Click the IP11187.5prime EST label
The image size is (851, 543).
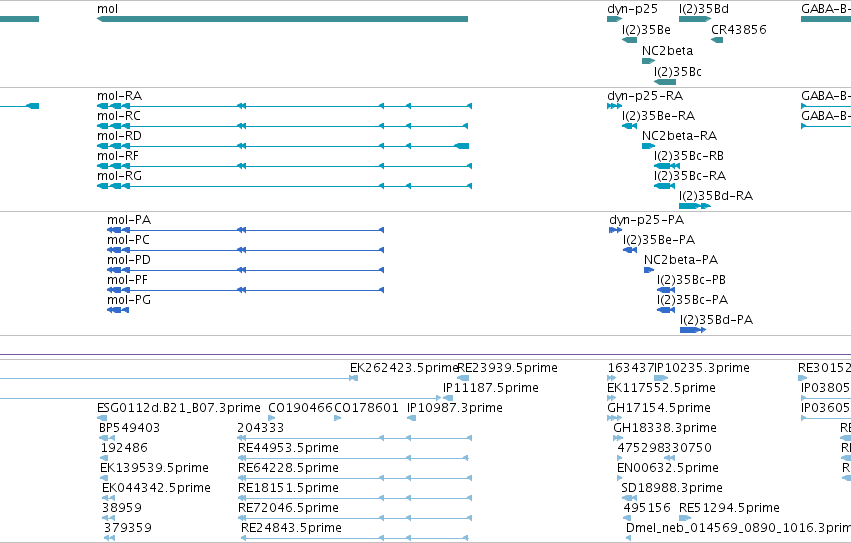(x=491, y=389)
